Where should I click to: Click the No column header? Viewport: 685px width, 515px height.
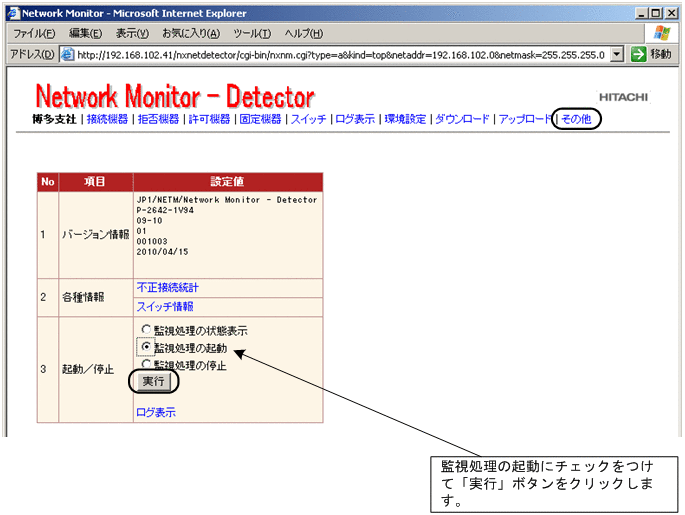click(x=48, y=182)
